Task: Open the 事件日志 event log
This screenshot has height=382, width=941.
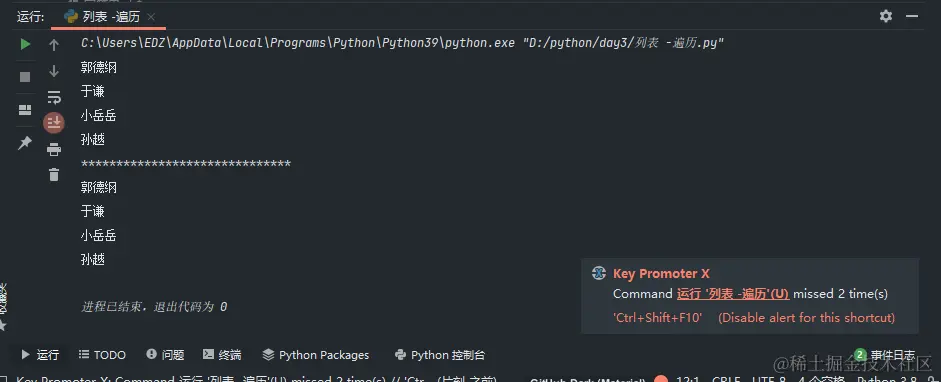Action: [886, 355]
